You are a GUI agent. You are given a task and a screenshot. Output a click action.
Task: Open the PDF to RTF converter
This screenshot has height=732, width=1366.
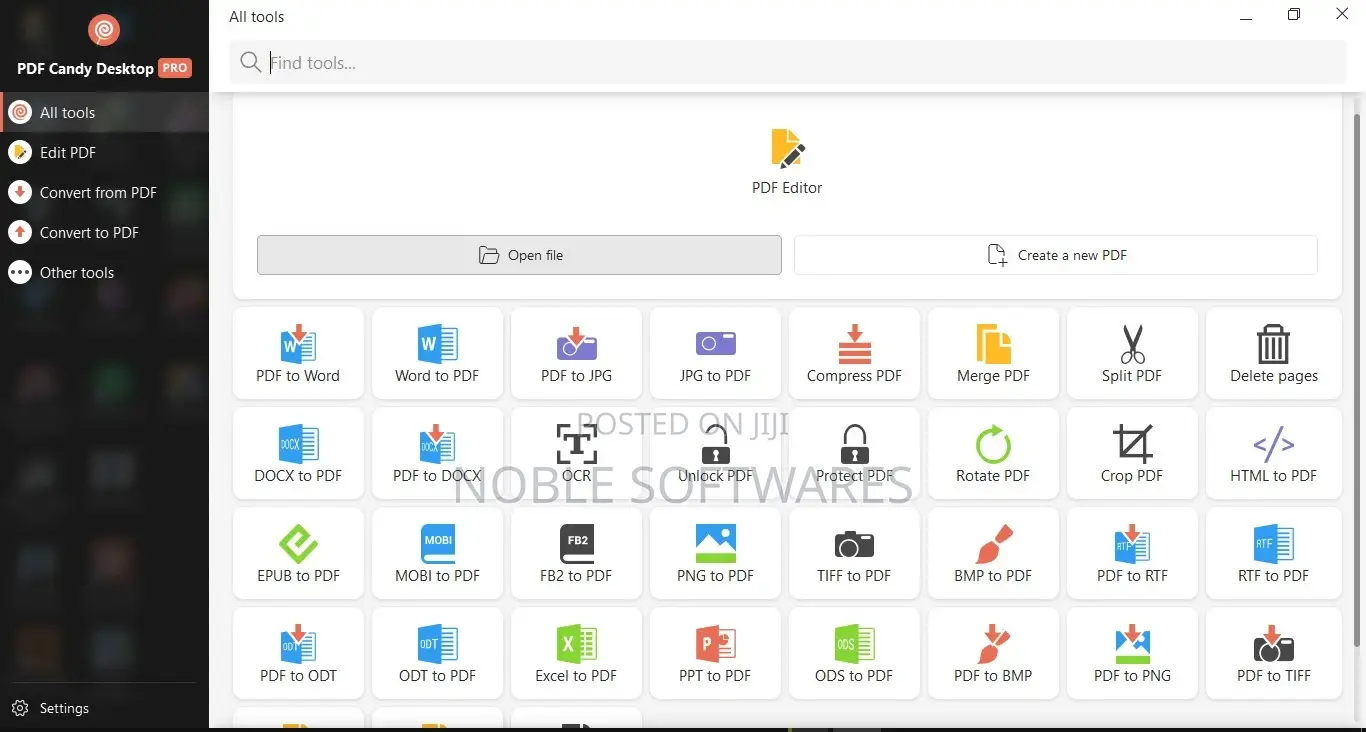coord(1132,553)
